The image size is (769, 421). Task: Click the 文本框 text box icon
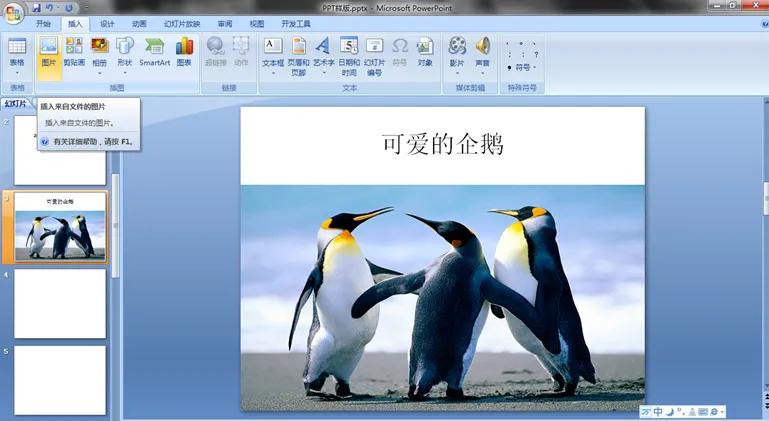coord(273,46)
